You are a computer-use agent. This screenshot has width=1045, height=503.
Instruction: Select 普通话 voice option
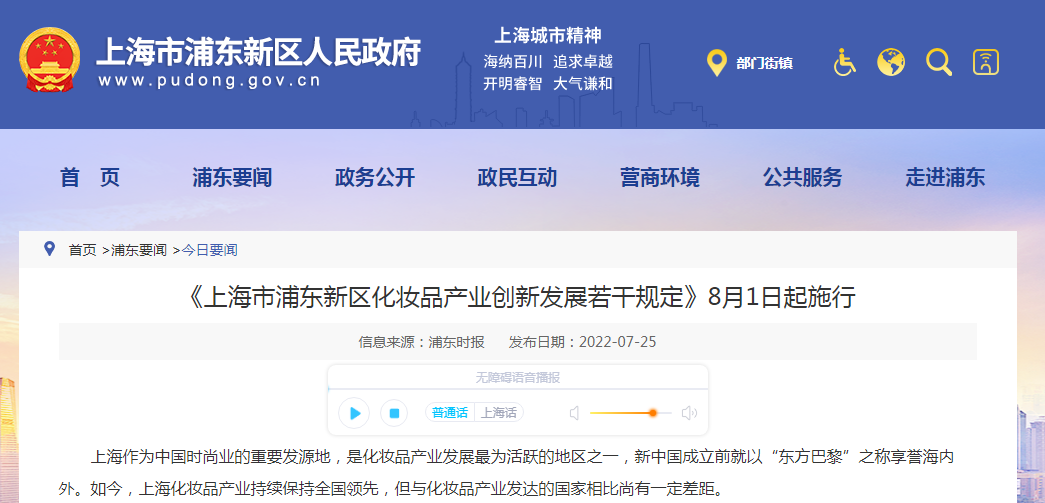pyautogui.click(x=450, y=413)
